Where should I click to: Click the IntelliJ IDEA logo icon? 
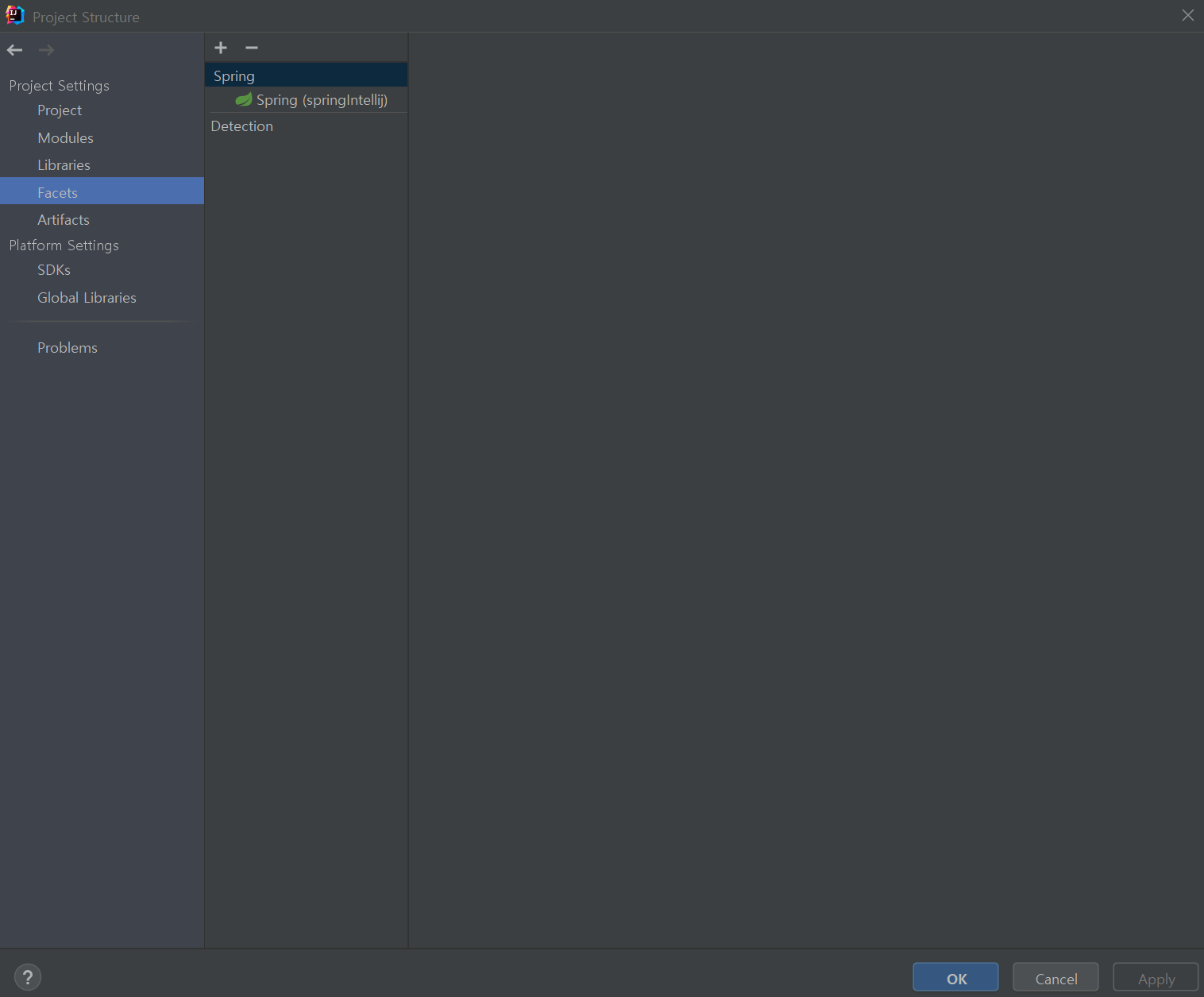click(15, 15)
